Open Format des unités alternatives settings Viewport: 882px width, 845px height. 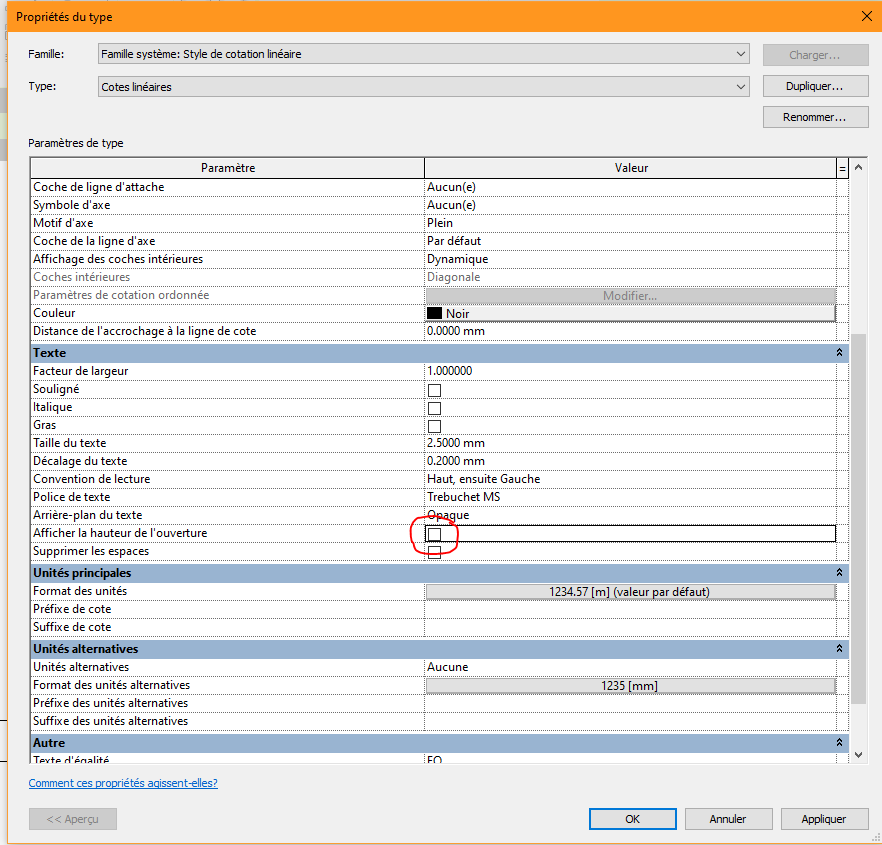(630, 684)
